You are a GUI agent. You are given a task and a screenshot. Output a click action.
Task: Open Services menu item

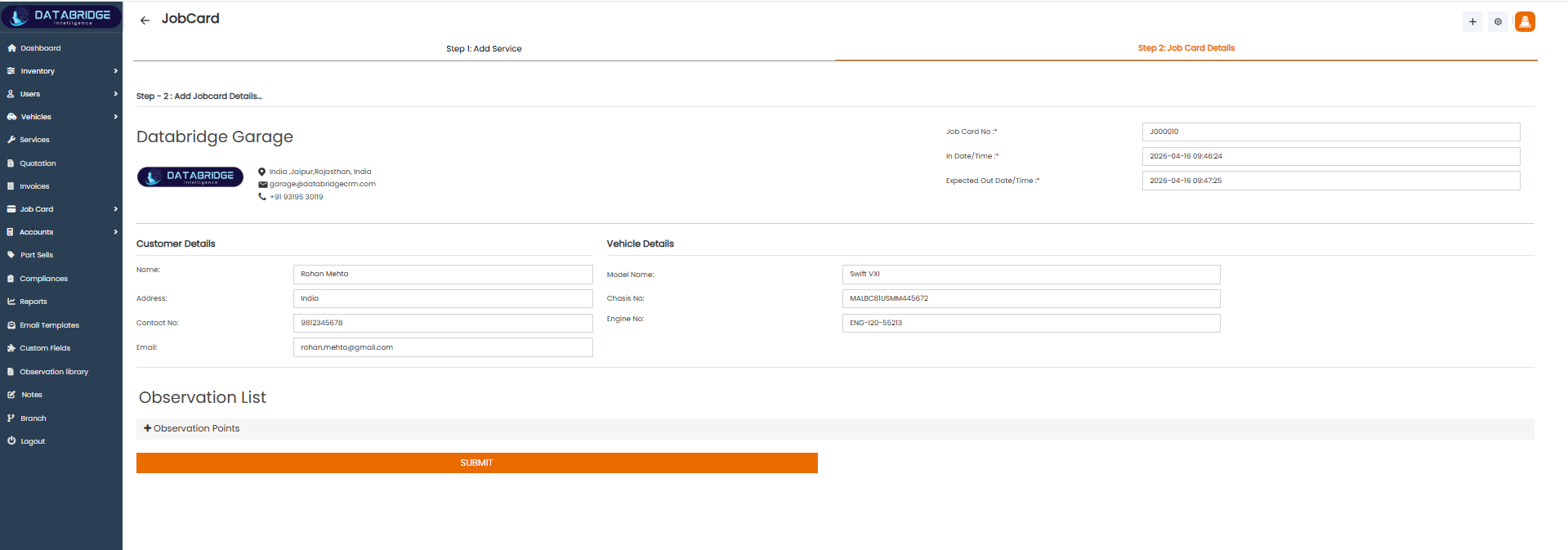[x=34, y=140]
